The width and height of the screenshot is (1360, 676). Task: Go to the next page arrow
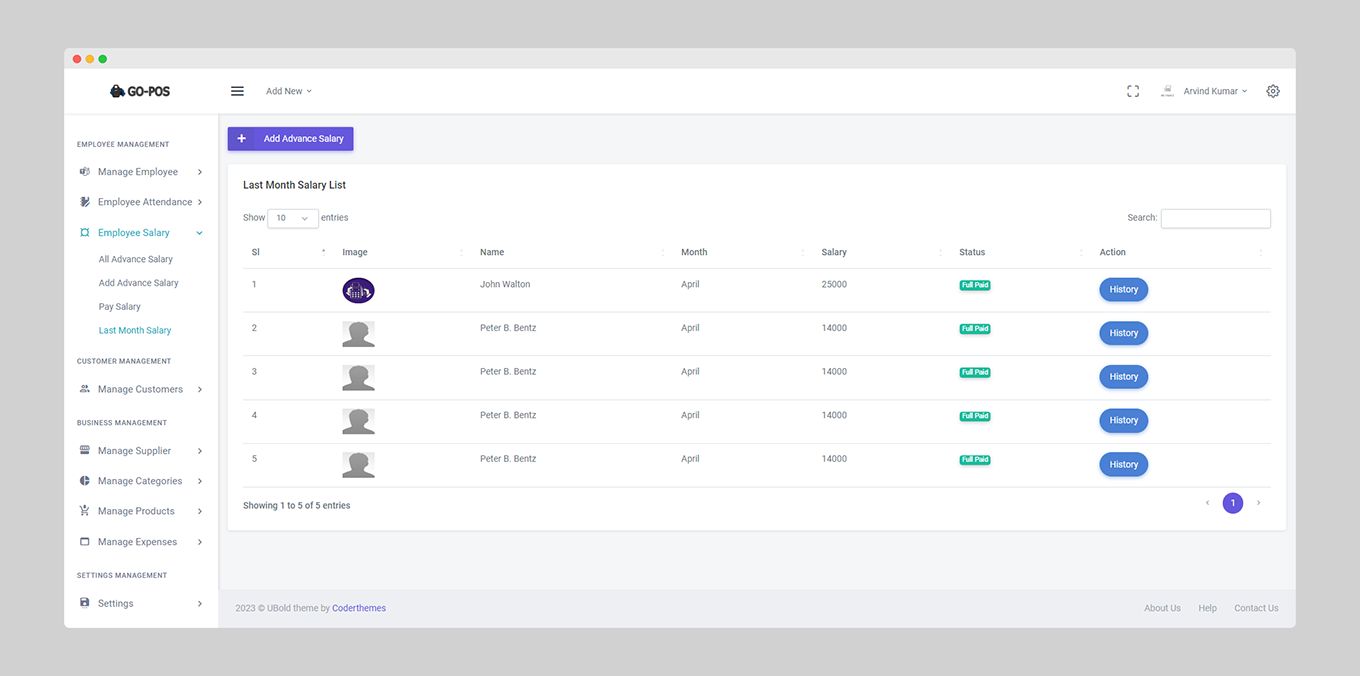coord(1258,503)
